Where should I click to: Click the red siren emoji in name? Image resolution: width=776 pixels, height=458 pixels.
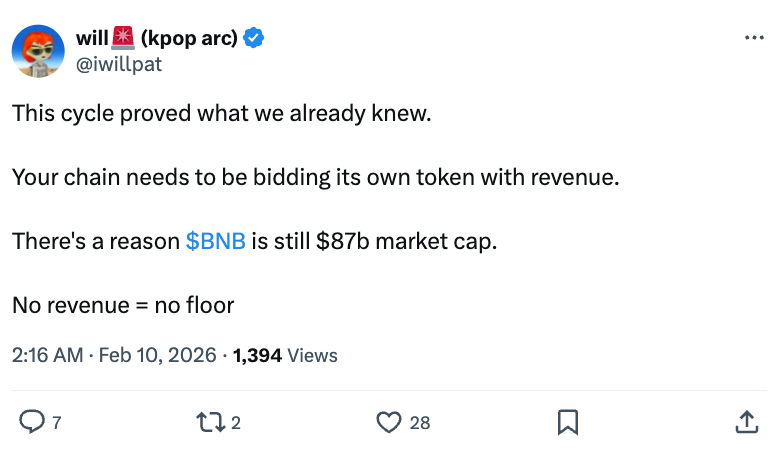pos(123,39)
